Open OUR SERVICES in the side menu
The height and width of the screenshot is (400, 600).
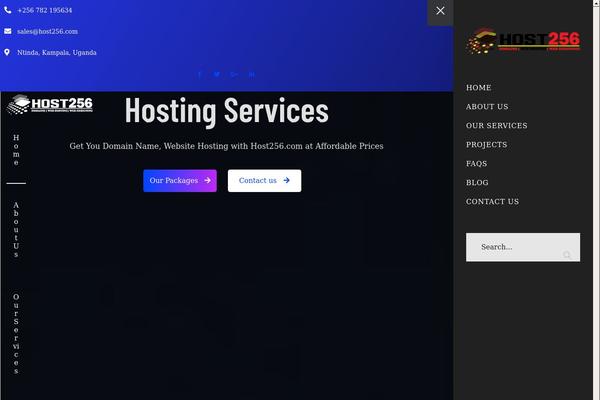tap(496, 126)
